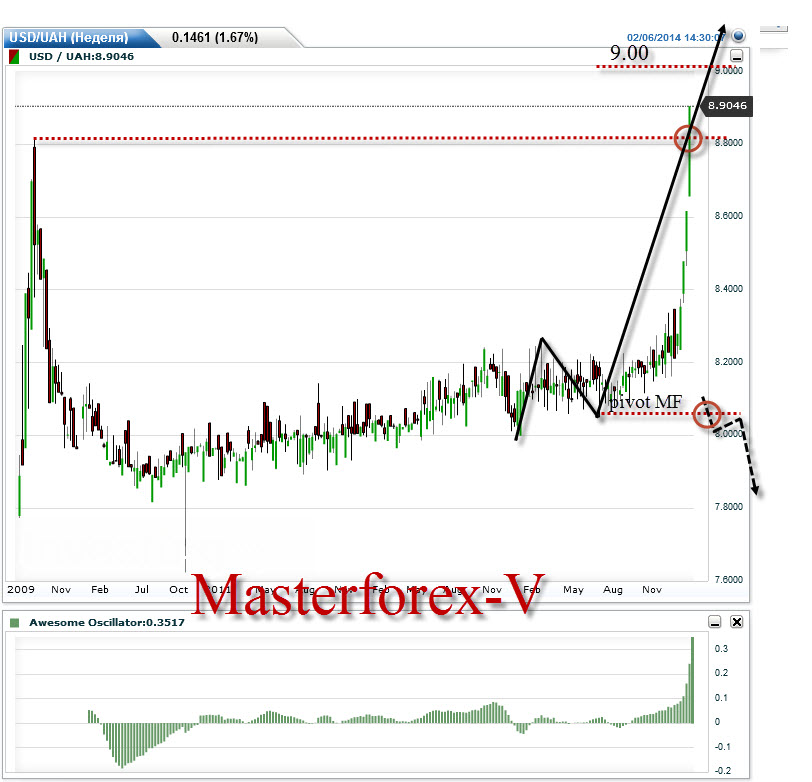Viewport: 812px width, 782px height.
Task: Click the 2009 label on time axis
Action: coord(21,589)
